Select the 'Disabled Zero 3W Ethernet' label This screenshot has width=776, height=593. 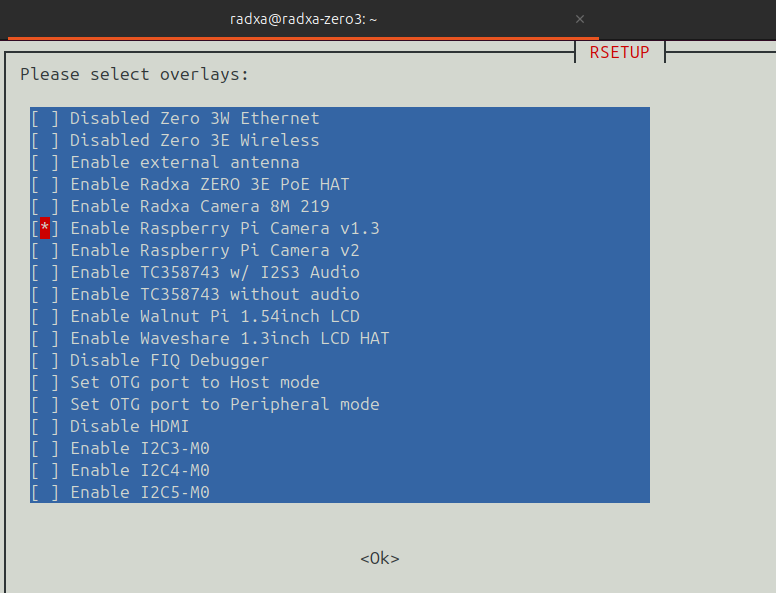pos(194,119)
